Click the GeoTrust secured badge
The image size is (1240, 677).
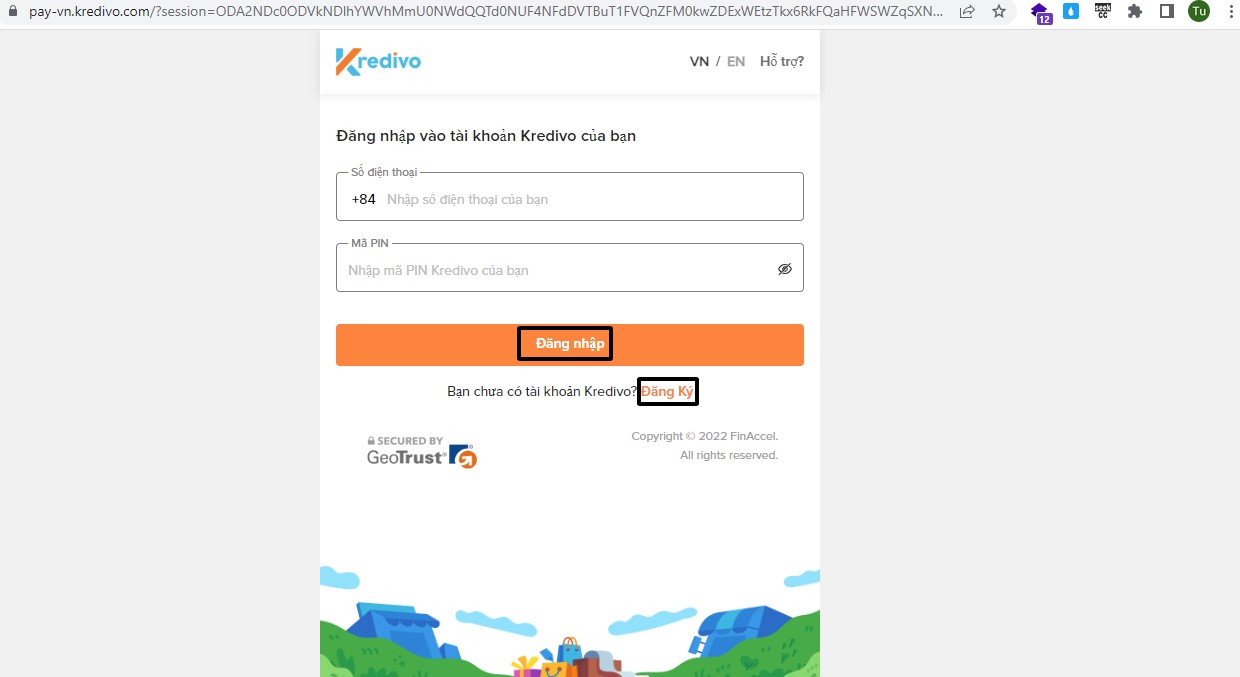pyautogui.click(x=422, y=452)
